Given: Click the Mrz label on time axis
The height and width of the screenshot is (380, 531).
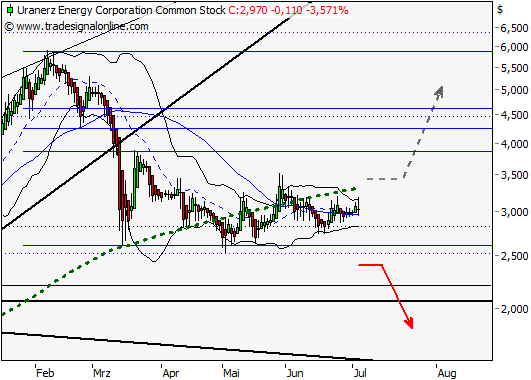Looking at the screenshot, I should (x=102, y=373).
